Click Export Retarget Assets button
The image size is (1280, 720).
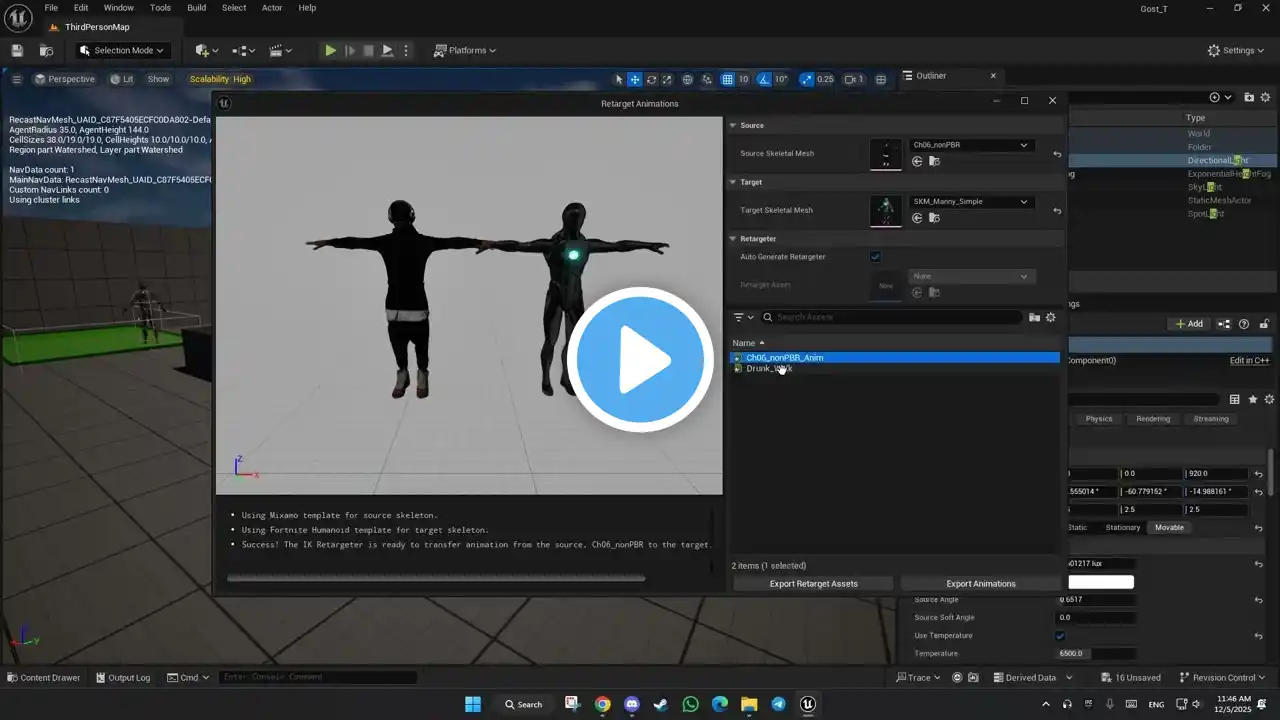coord(813,583)
